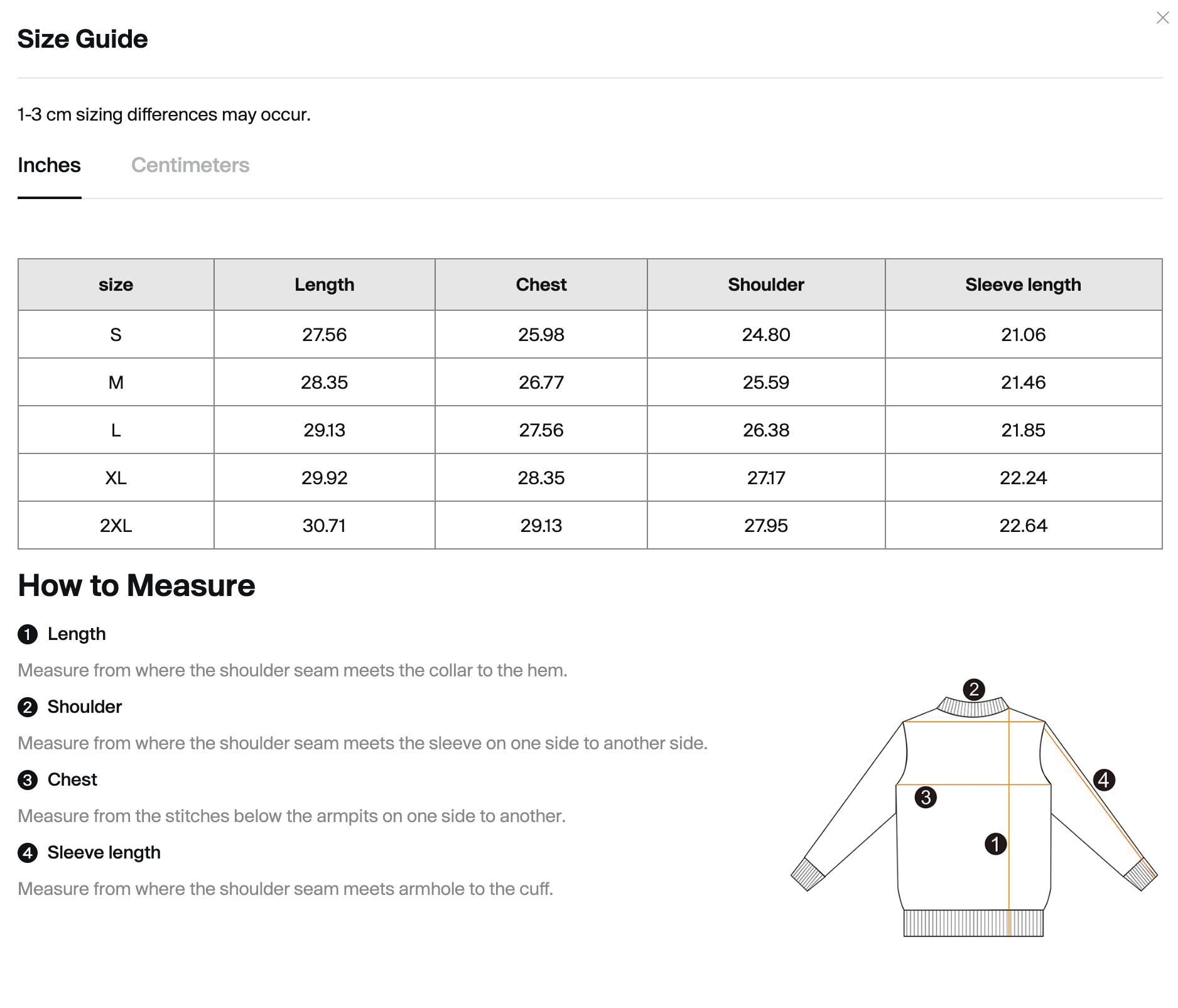The height and width of the screenshot is (1008, 1178).
Task: Select the S size row label
Action: (116, 335)
